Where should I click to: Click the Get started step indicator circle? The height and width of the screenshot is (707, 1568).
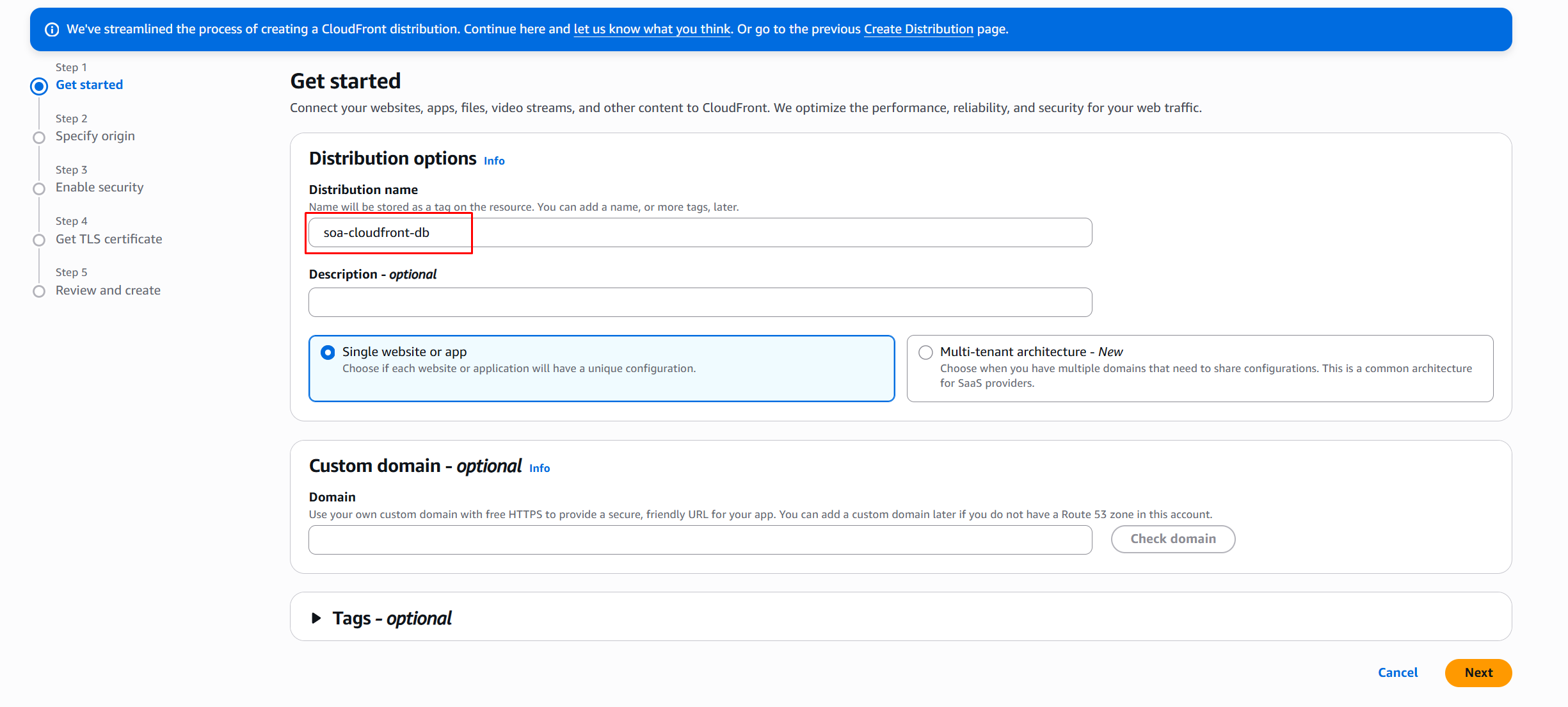point(39,86)
